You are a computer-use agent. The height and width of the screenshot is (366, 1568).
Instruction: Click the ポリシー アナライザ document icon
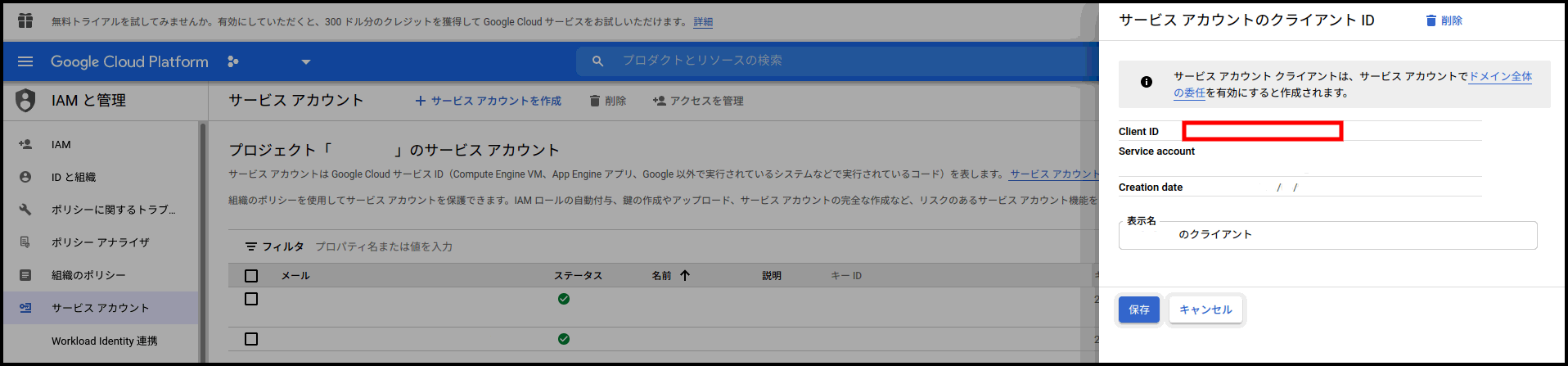[25, 242]
